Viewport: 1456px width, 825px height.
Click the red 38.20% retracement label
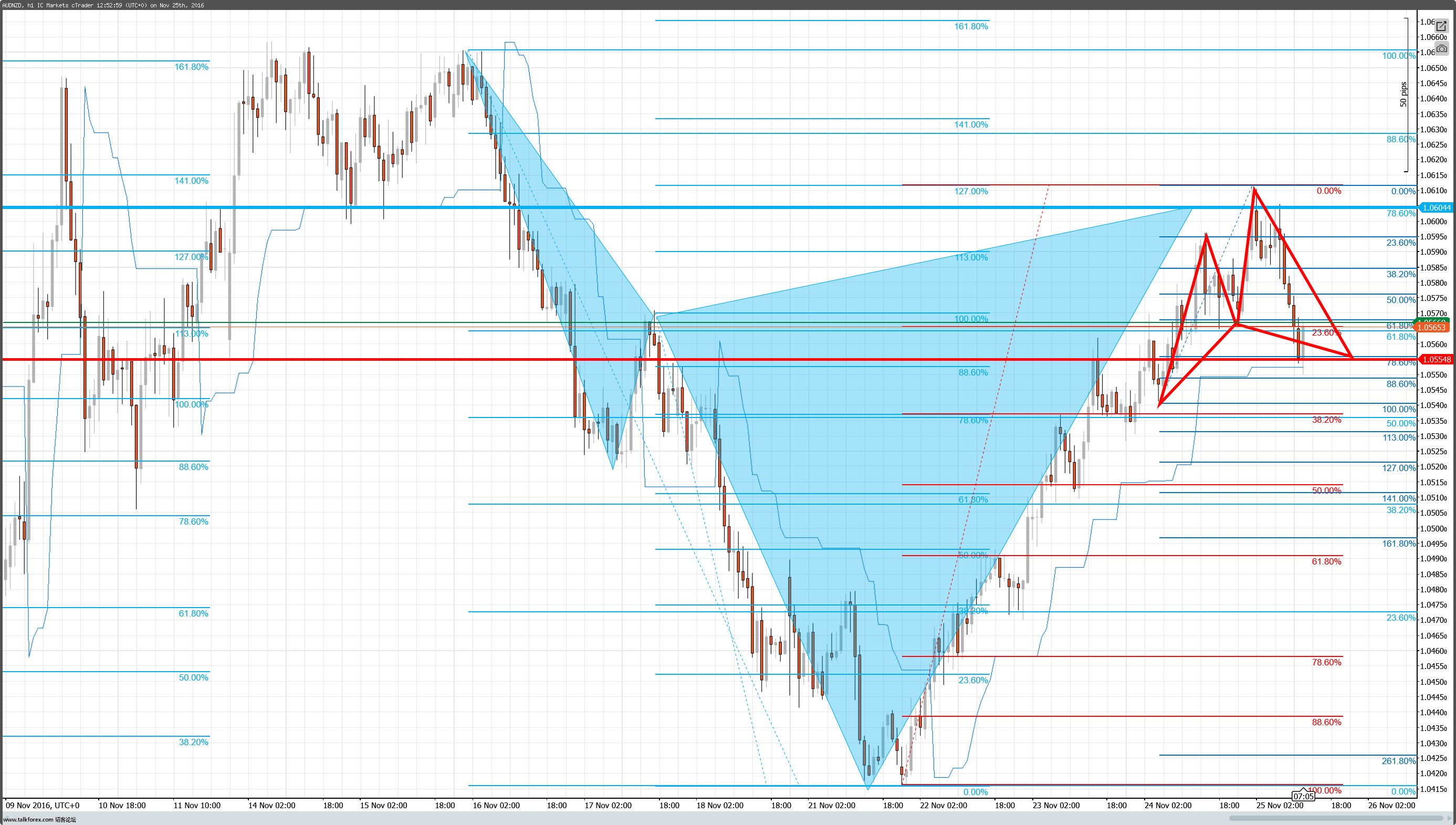click(1326, 420)
